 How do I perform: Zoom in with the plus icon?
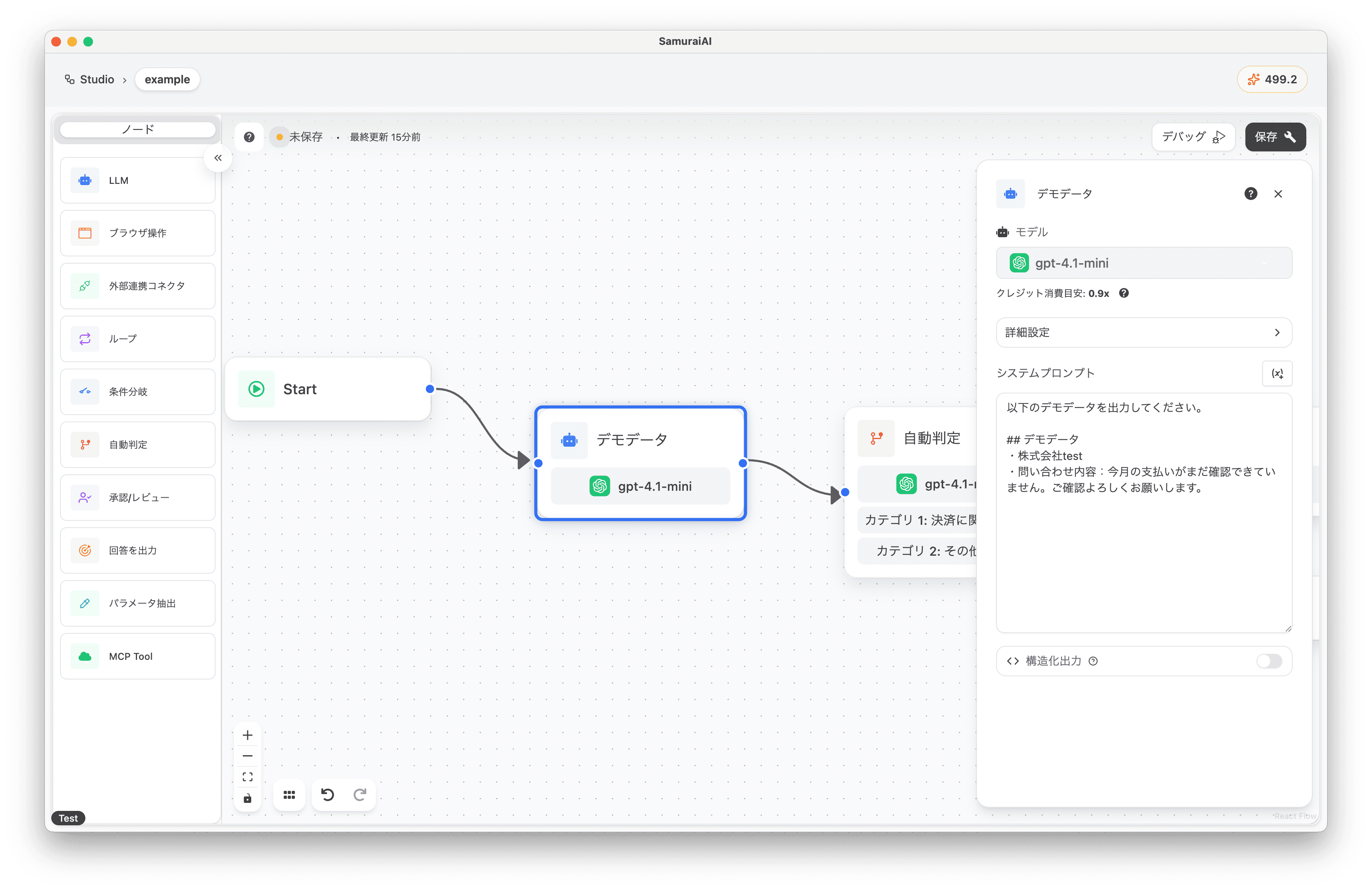(247, 735)
